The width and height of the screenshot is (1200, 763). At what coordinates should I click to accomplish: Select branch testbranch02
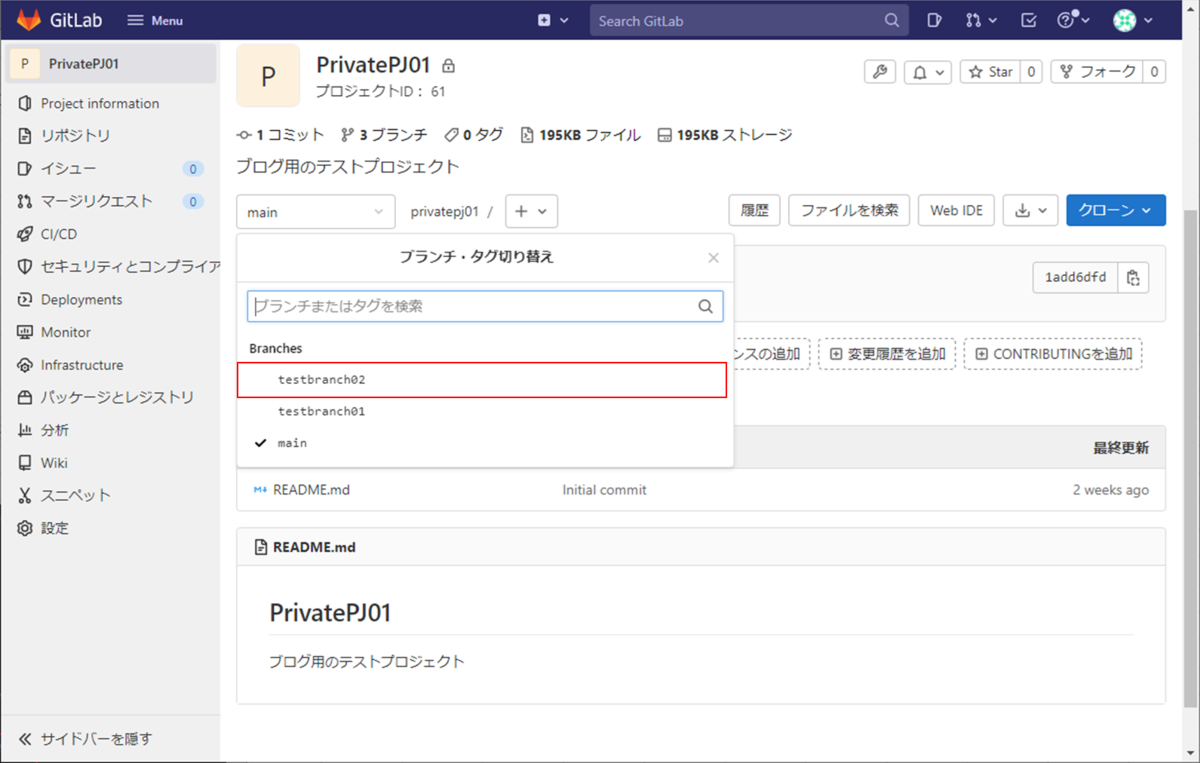click(482, 380)
